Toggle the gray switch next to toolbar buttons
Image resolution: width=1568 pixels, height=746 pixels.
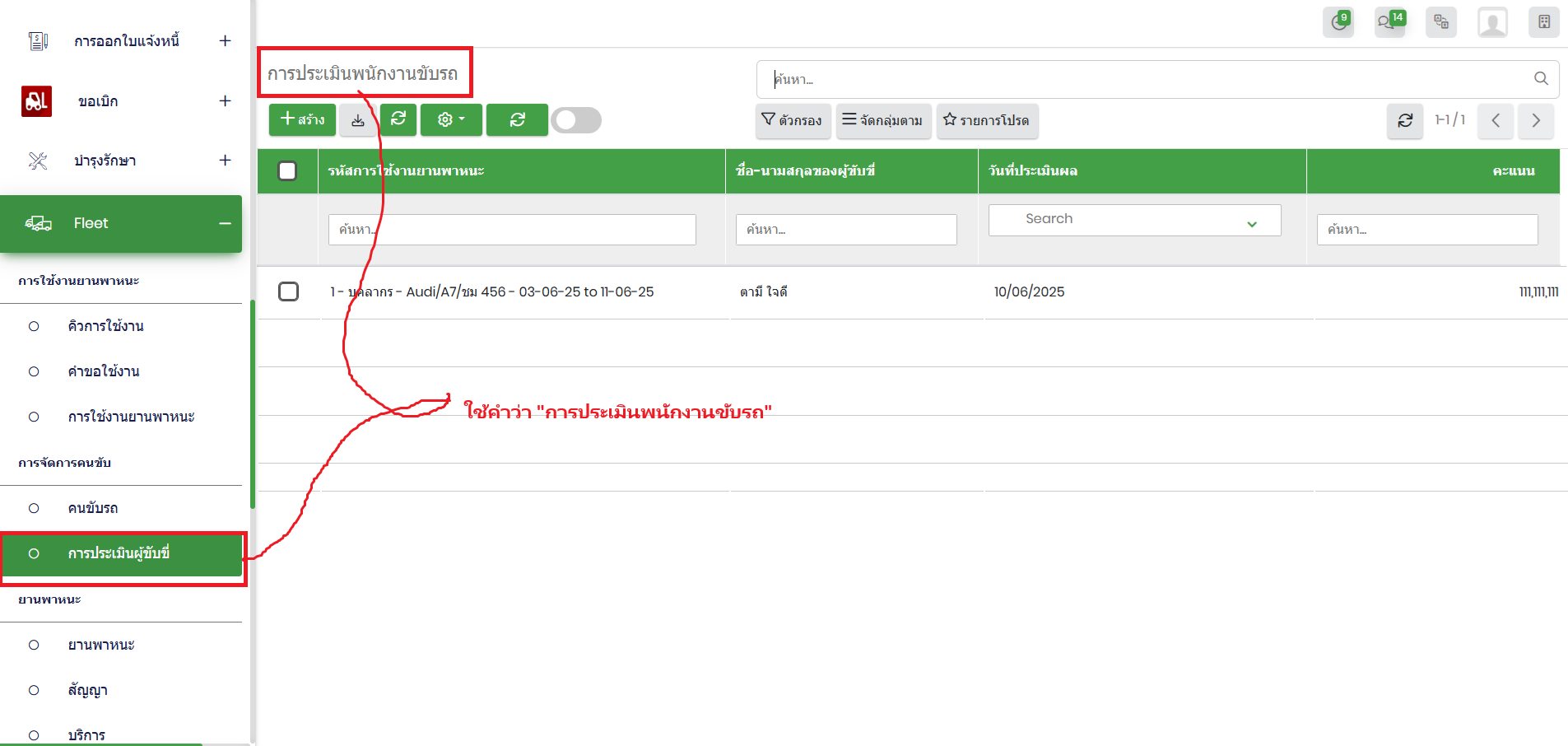click(x=576, y=120)
